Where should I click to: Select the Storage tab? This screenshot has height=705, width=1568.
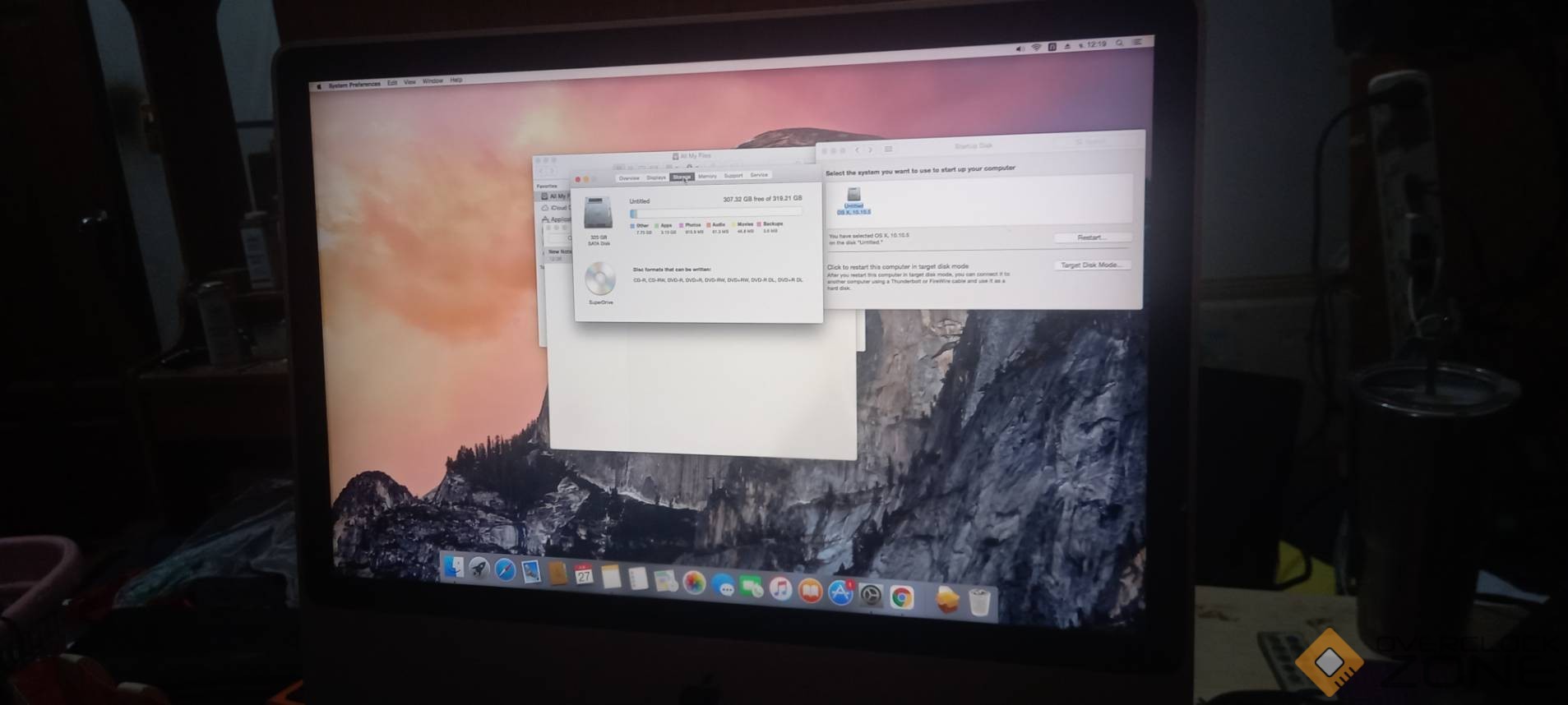[x=682, y=177]
